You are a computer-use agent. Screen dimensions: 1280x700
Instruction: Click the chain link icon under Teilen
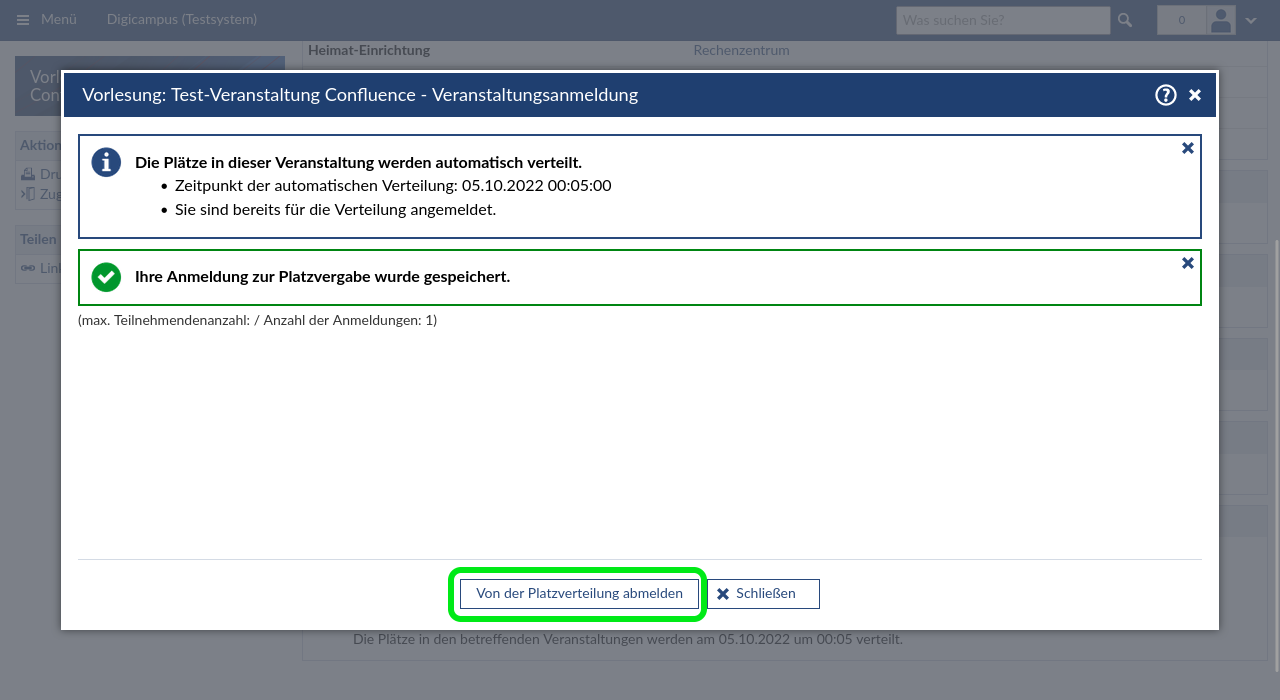(x=28, y=268)
